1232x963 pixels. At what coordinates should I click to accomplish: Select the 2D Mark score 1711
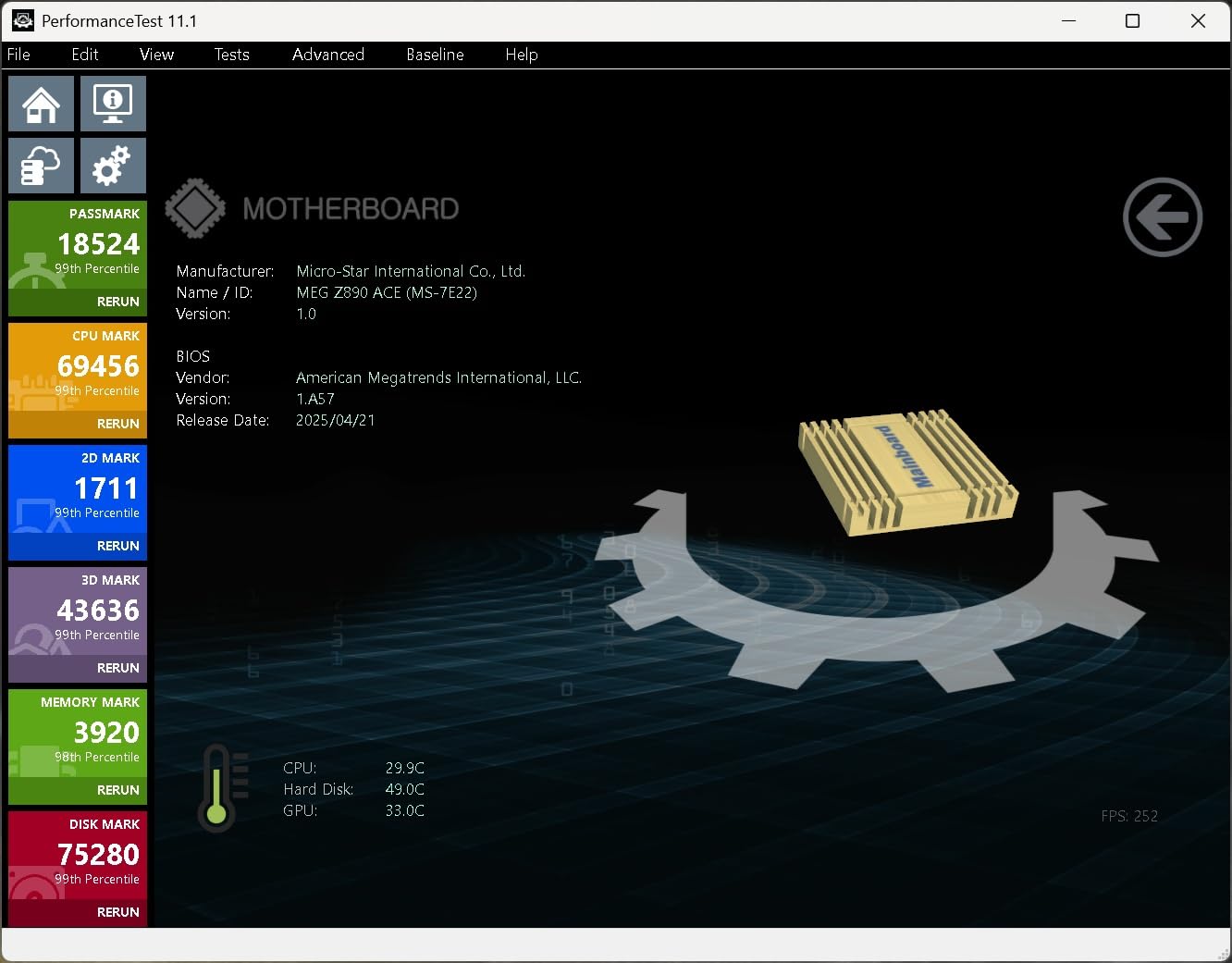(x=106, y=488)
